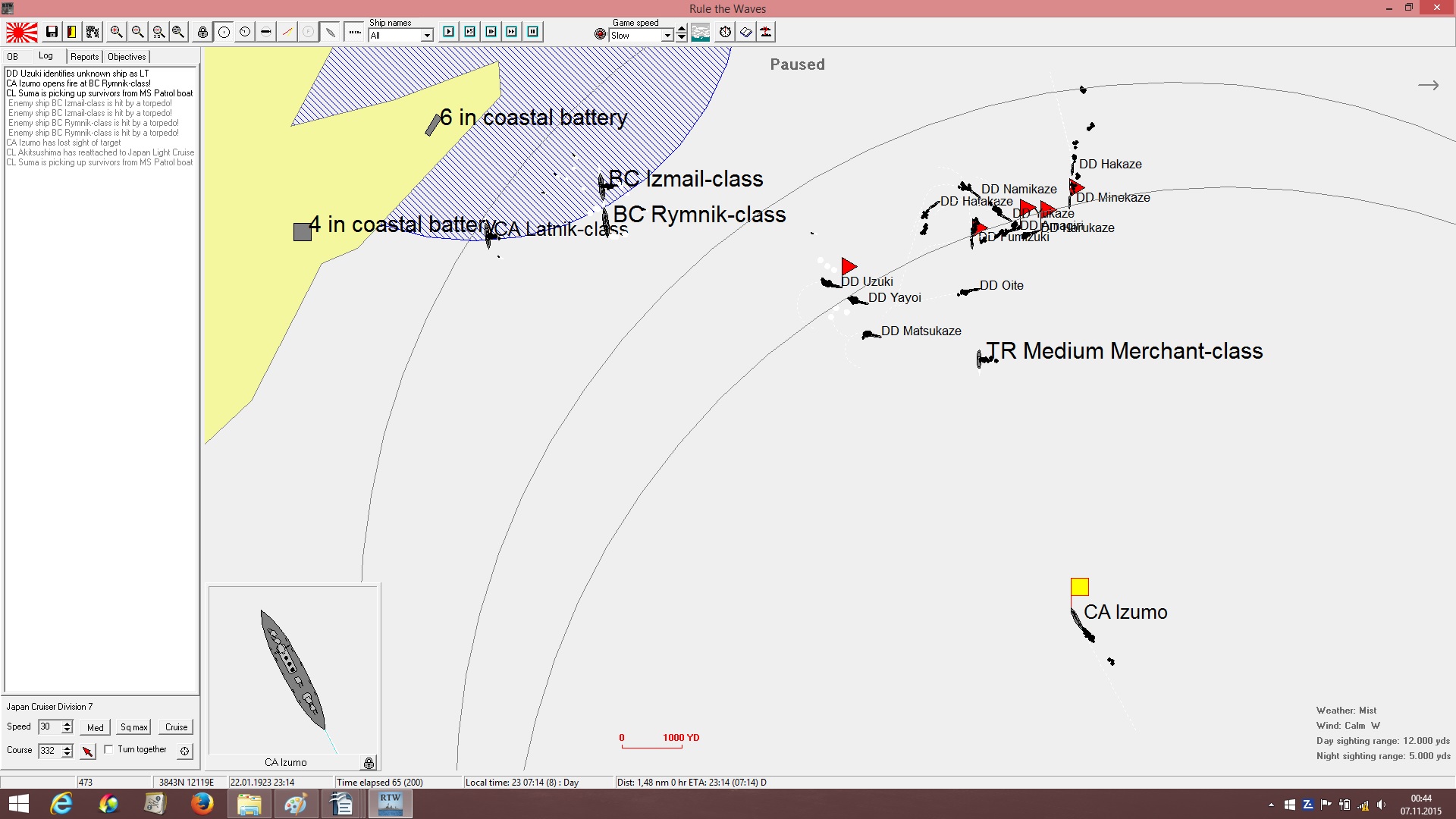Open the Ship names dropdown
1456x819 pixels.
[x=427, y=36]
